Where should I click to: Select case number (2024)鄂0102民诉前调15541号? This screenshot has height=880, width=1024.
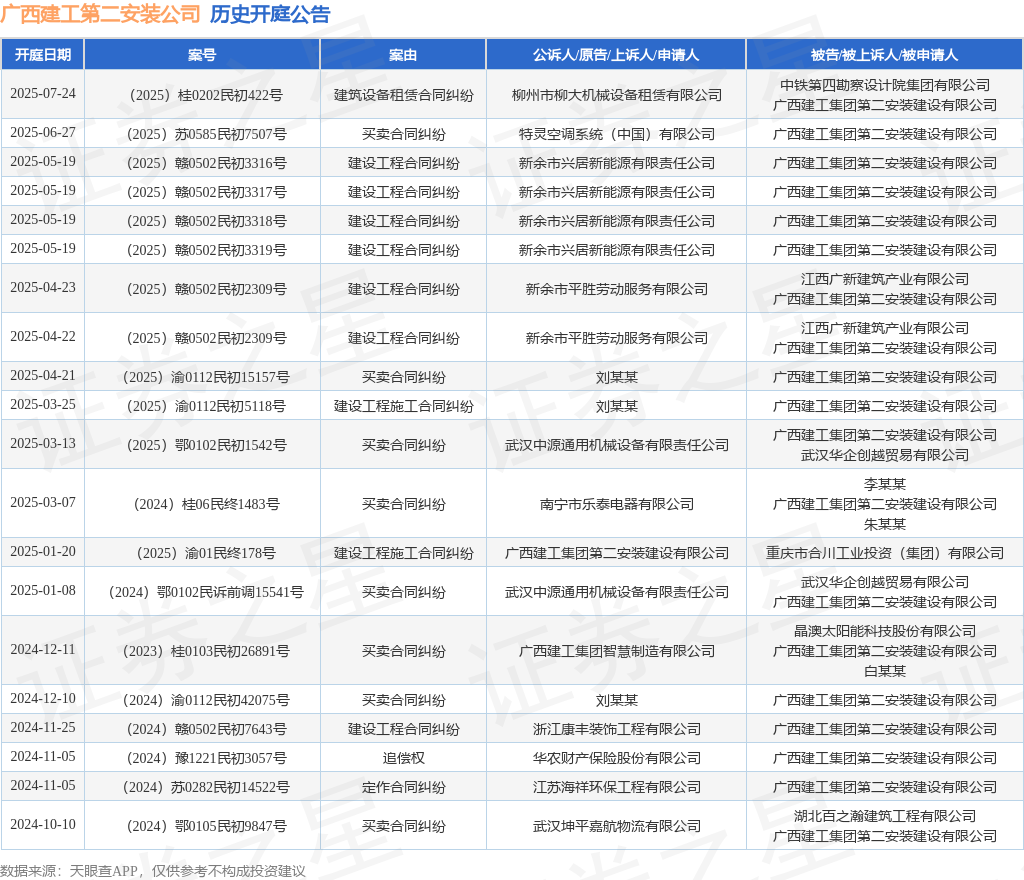(206, 592)
